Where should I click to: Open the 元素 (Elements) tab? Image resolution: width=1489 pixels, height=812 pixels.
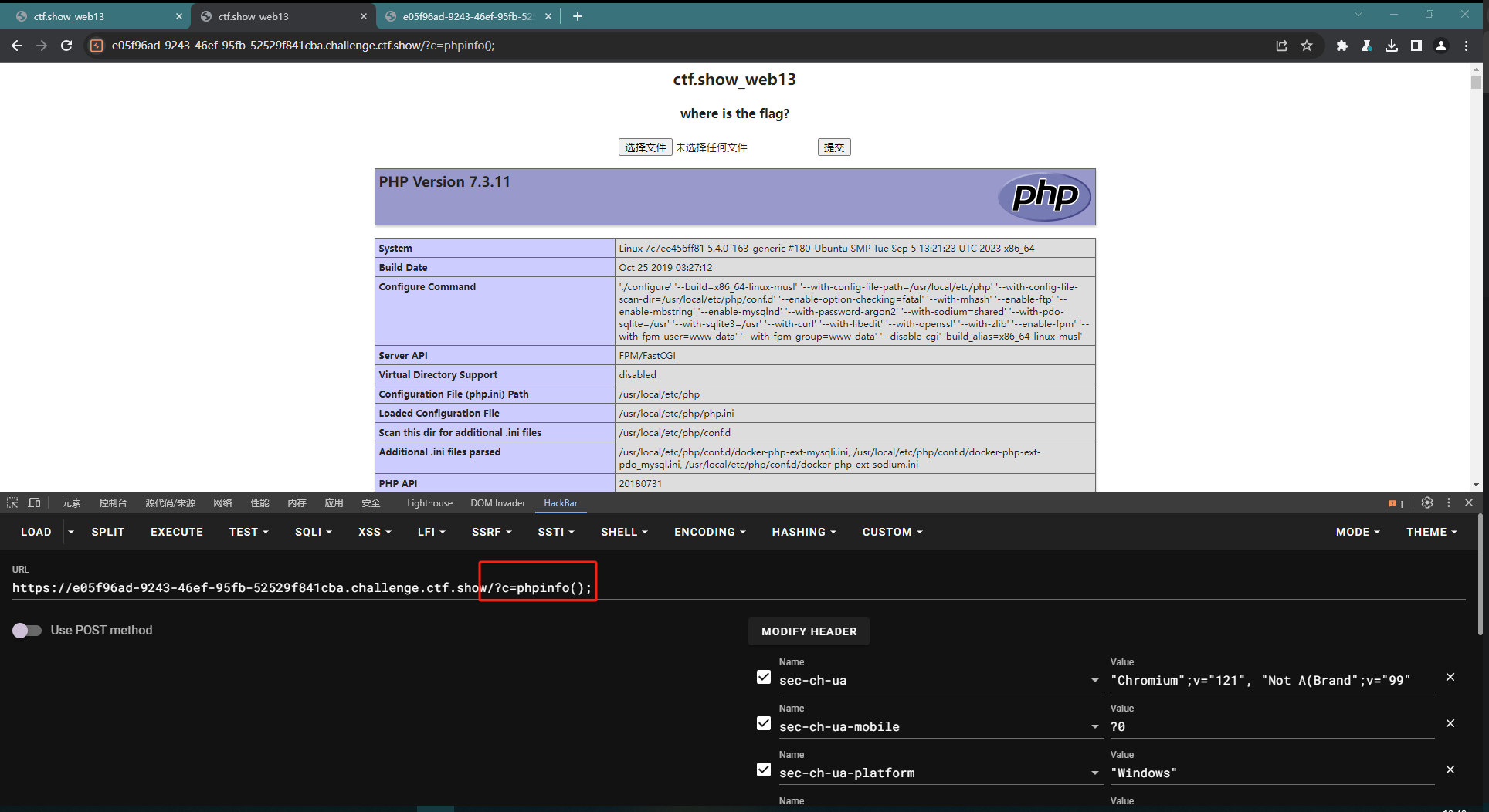point(71,503)
